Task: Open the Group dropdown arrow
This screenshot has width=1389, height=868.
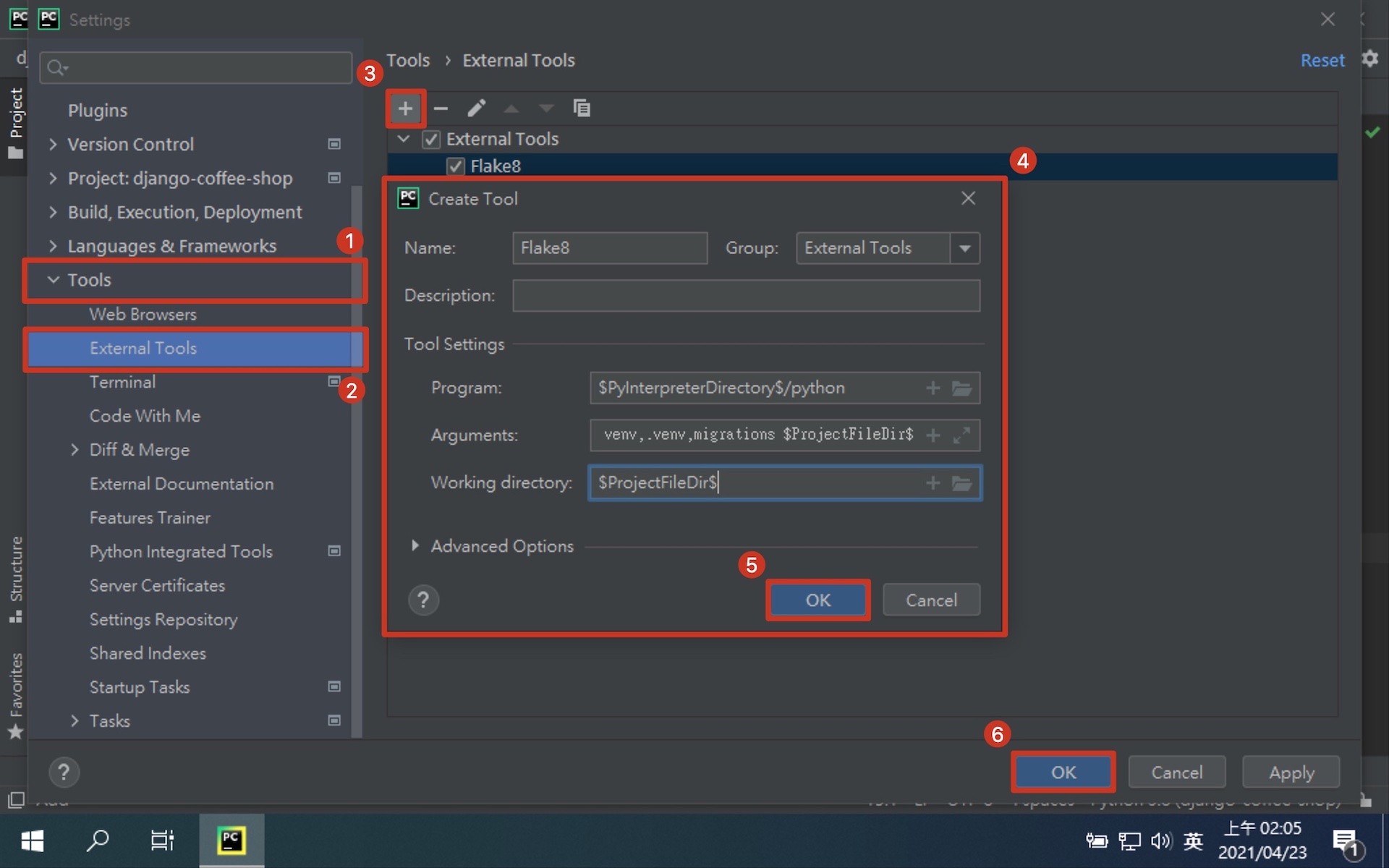Action: click(x=965, y=248)
